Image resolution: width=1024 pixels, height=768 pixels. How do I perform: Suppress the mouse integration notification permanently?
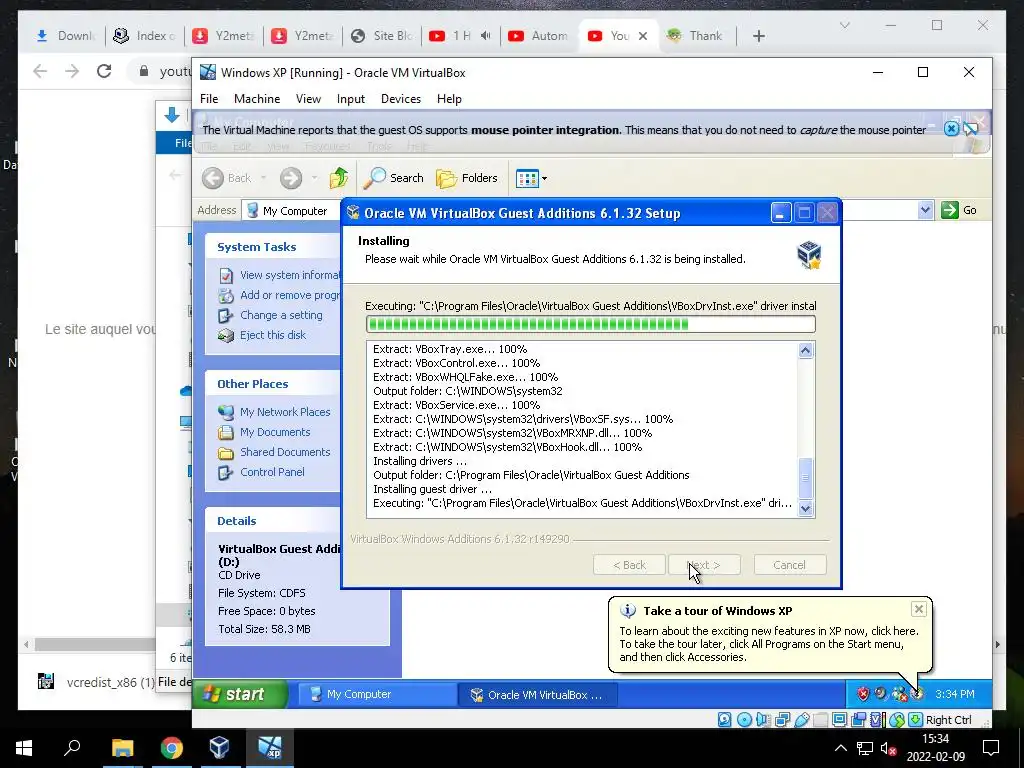click(x=970, y=129)
